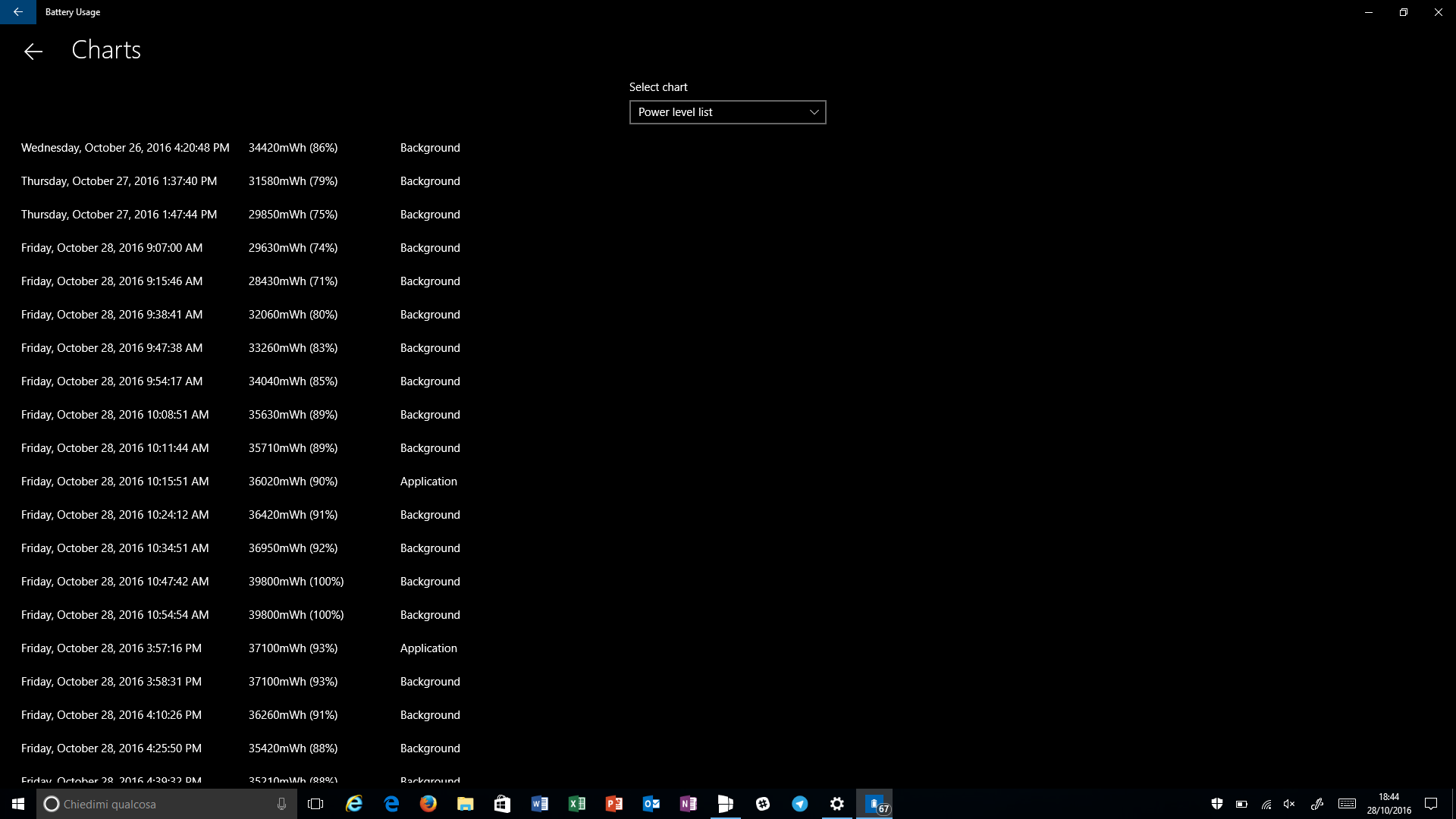
Task: Select the 34040mWh (85%) value
Action: 293,381
